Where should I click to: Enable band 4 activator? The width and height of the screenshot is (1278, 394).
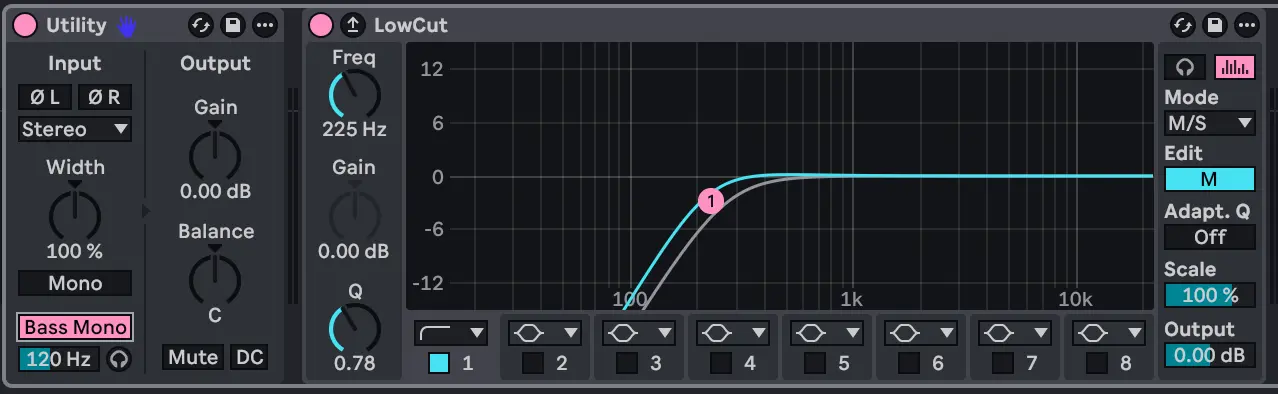click(x=720, y=363)
